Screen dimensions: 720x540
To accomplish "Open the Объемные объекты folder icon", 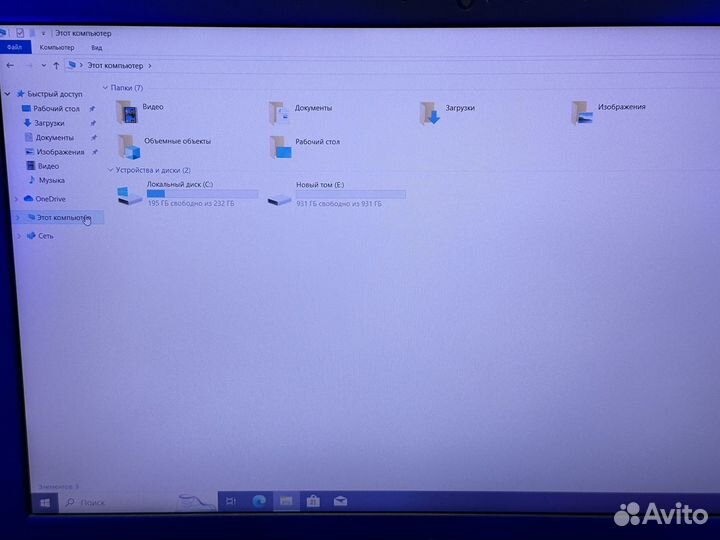I will (129, 147).
